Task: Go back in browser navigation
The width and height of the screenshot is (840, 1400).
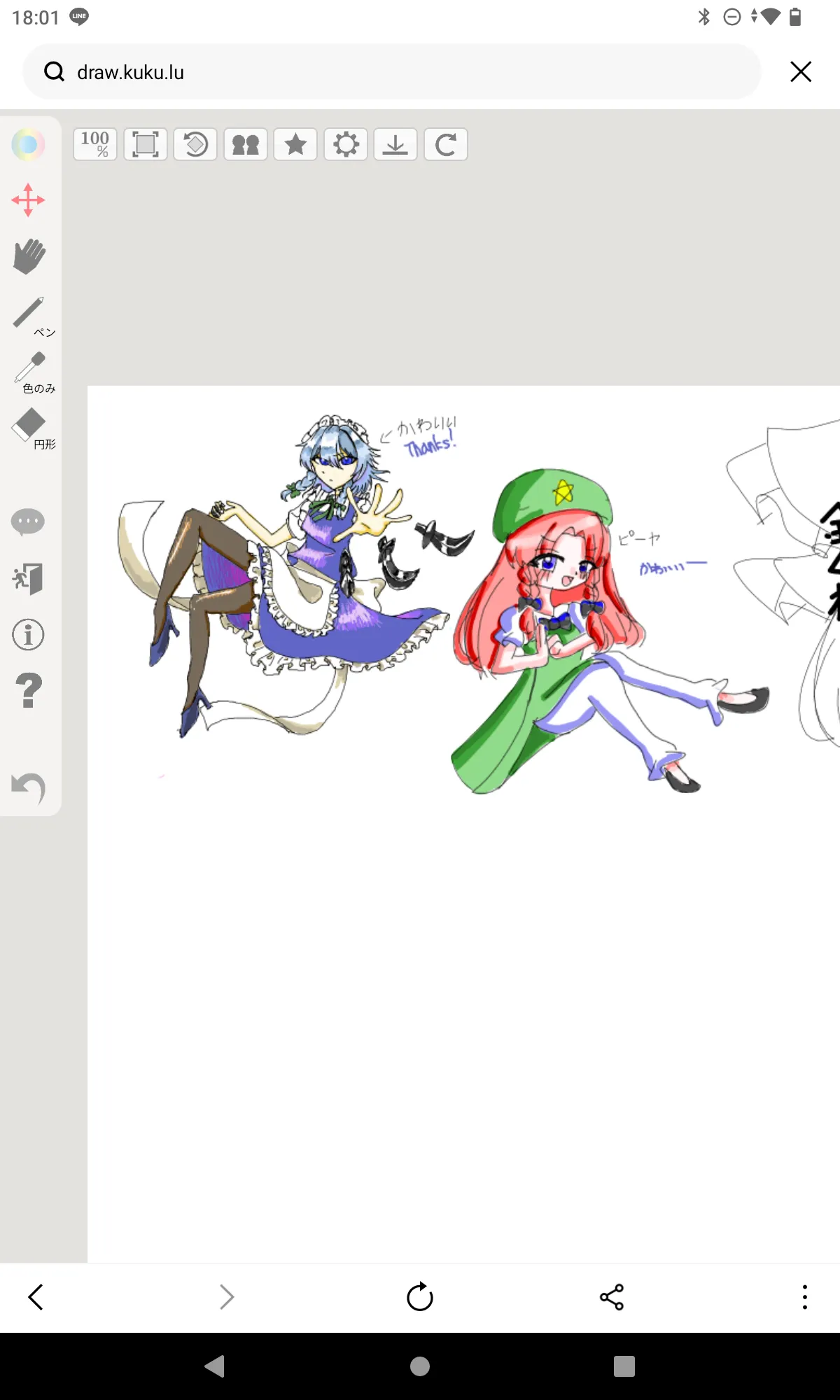Action: point(36,1297)
